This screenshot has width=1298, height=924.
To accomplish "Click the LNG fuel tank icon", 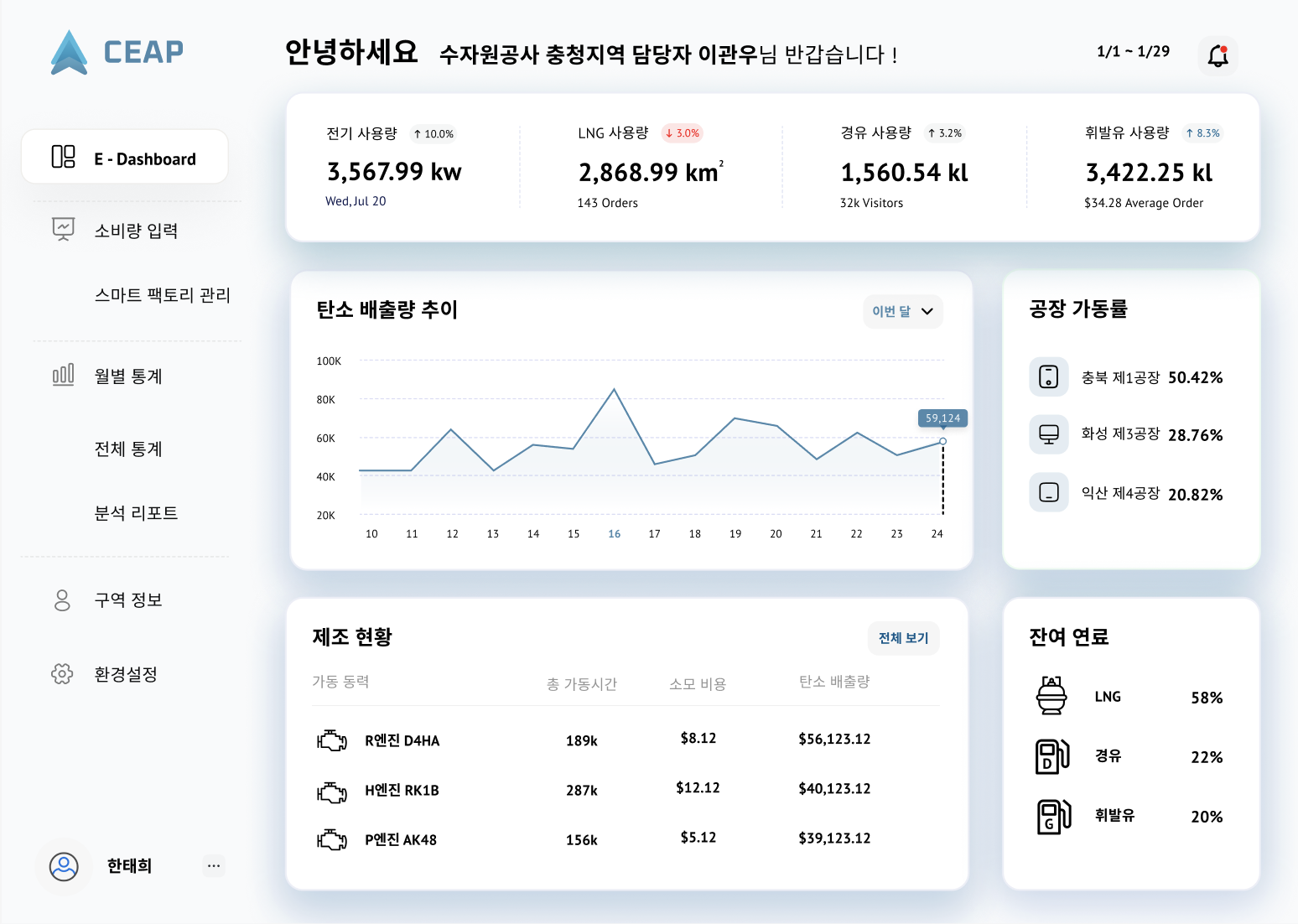I will point(1052,696).
